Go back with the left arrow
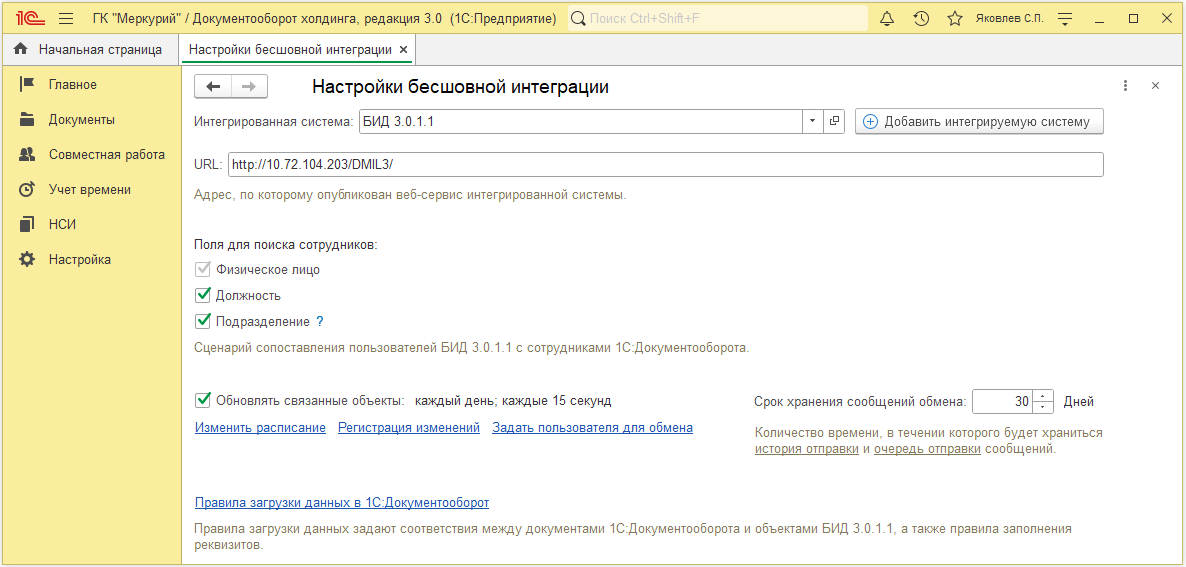The image size is (1186, 567). [213, 87]
